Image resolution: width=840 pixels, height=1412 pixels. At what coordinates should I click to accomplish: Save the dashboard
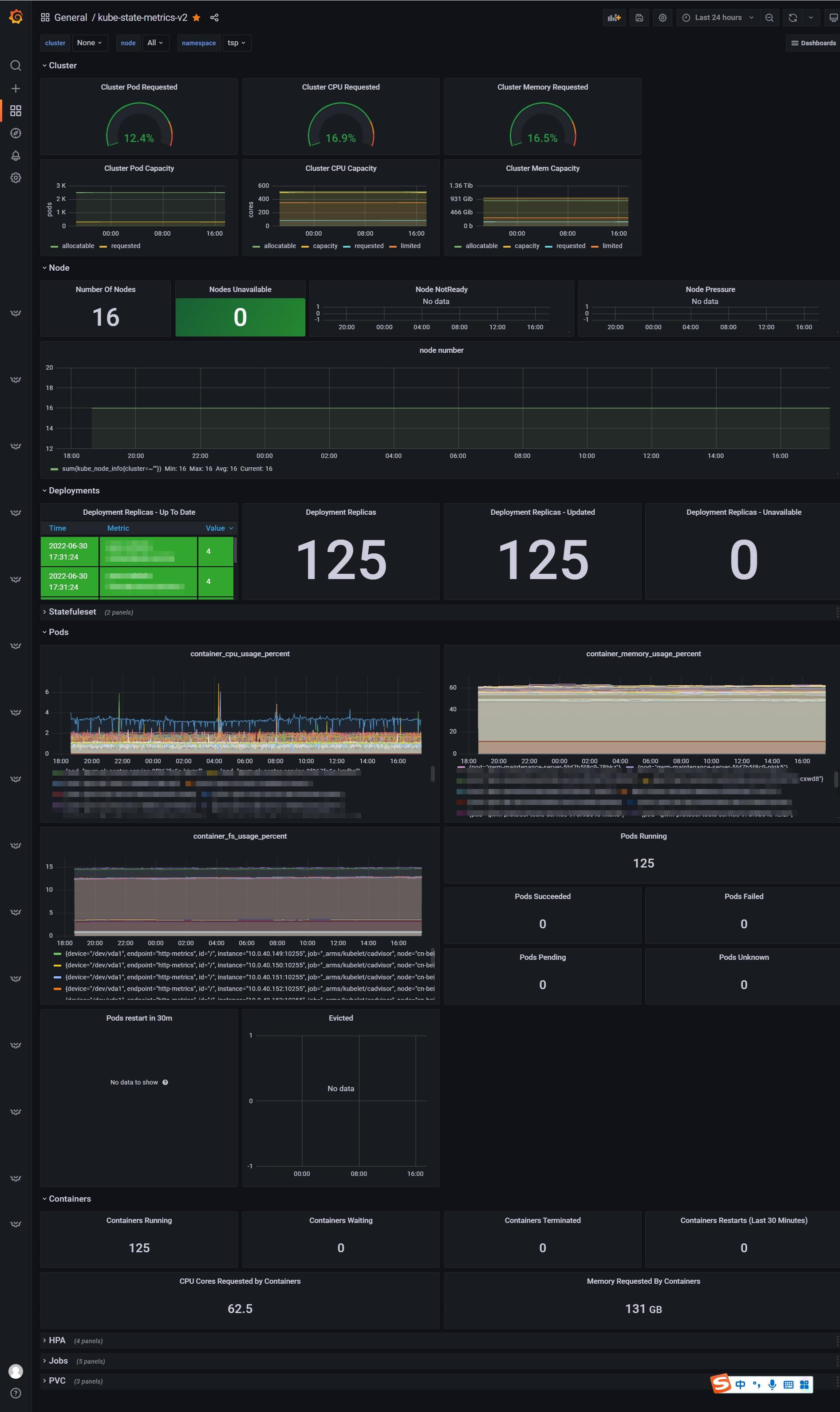pyautogui.click(x=639, y=18)
